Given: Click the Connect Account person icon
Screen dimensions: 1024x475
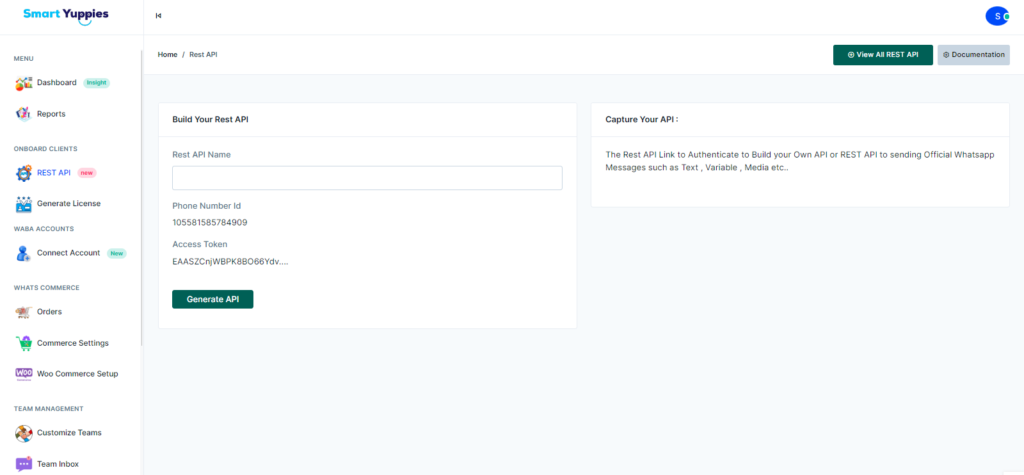Looking at the screenshot, I should (24, 253).
